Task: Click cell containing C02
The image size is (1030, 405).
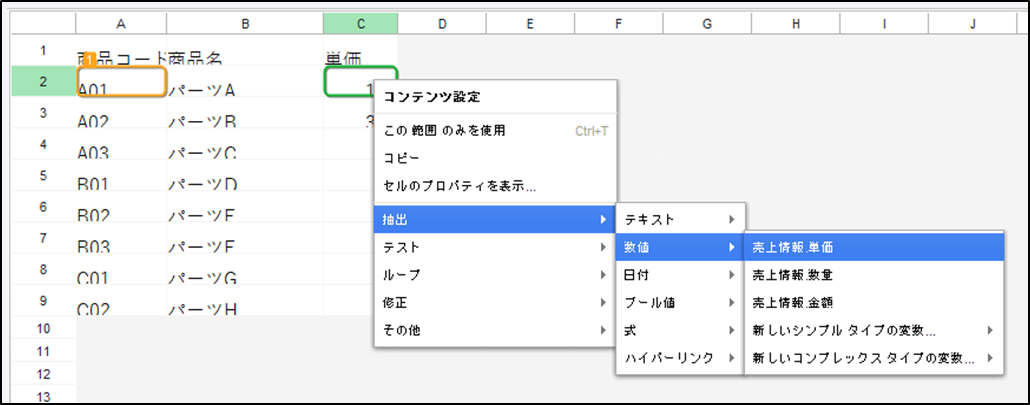Action: click(x=121, y=301)
